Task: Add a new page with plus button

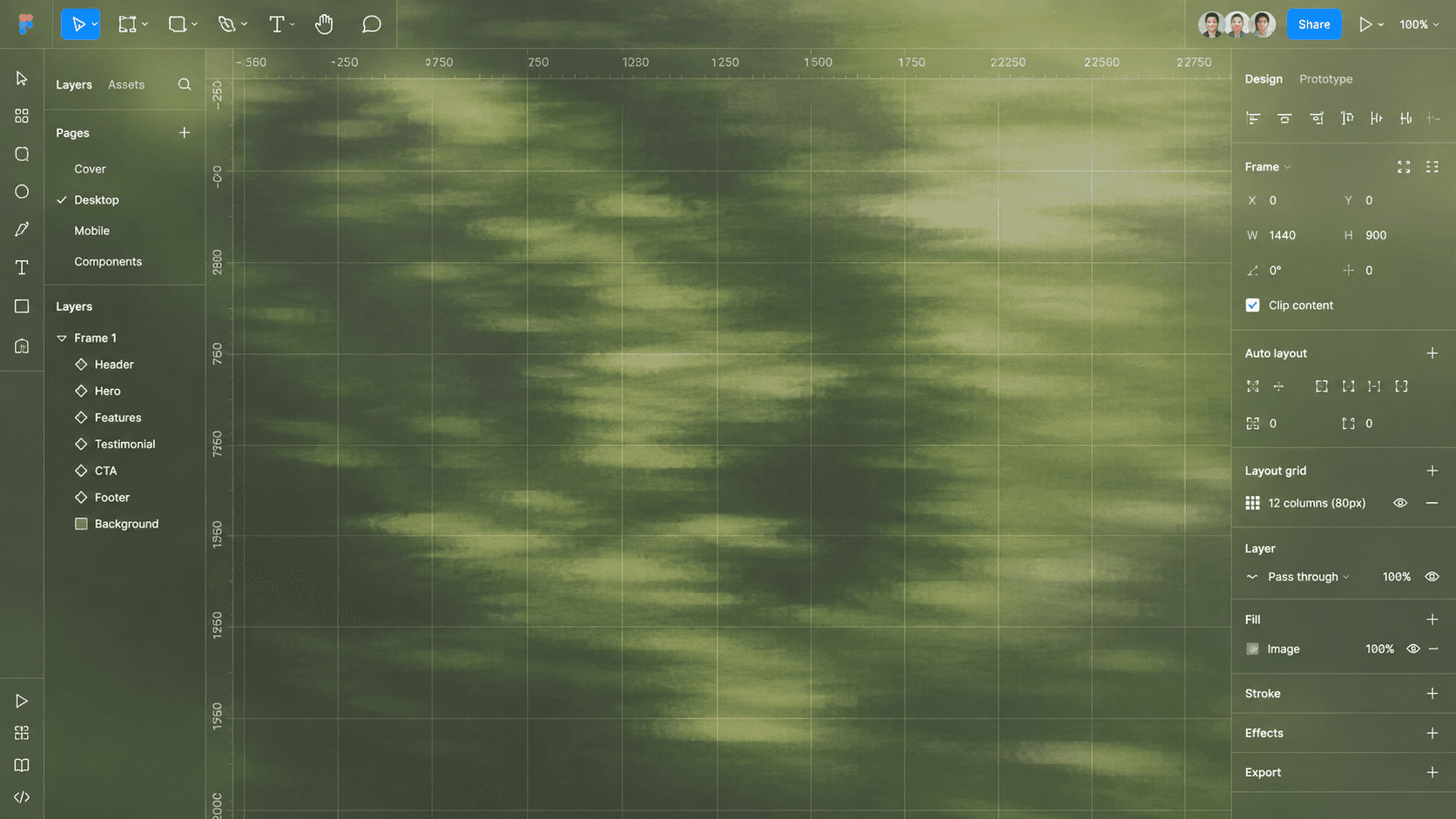Action: click(185, 133)
